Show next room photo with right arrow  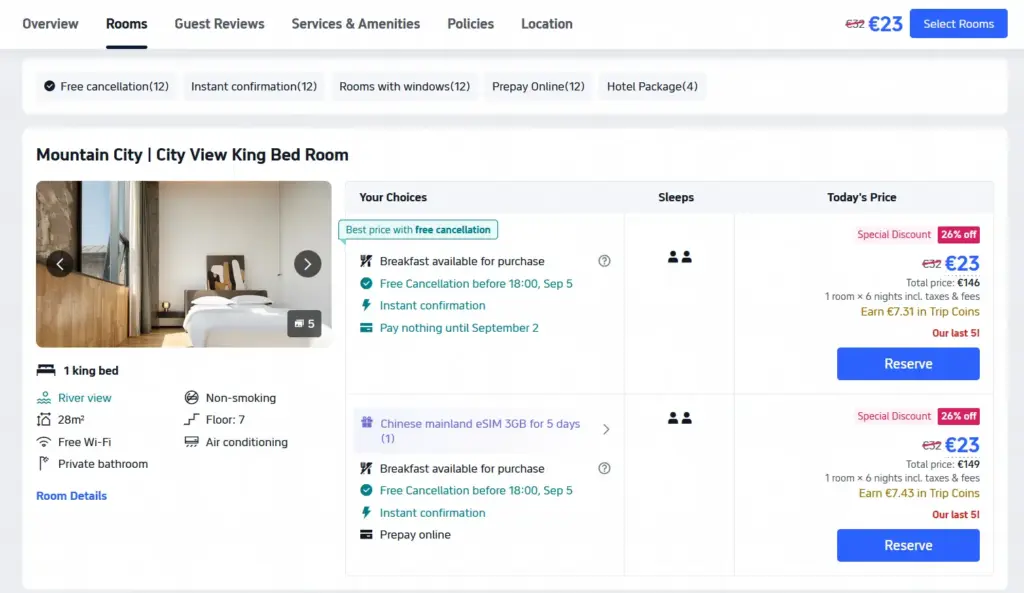308,264
